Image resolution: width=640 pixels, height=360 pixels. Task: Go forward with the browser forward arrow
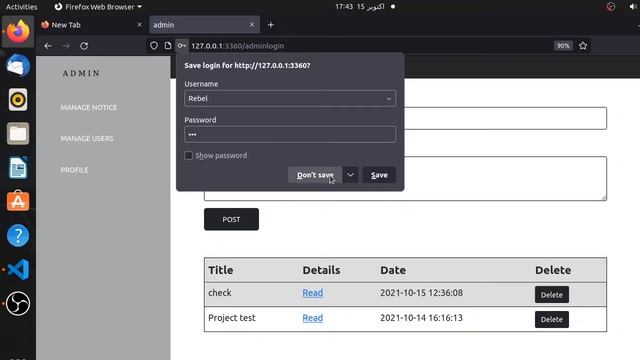tap(66, 46)
